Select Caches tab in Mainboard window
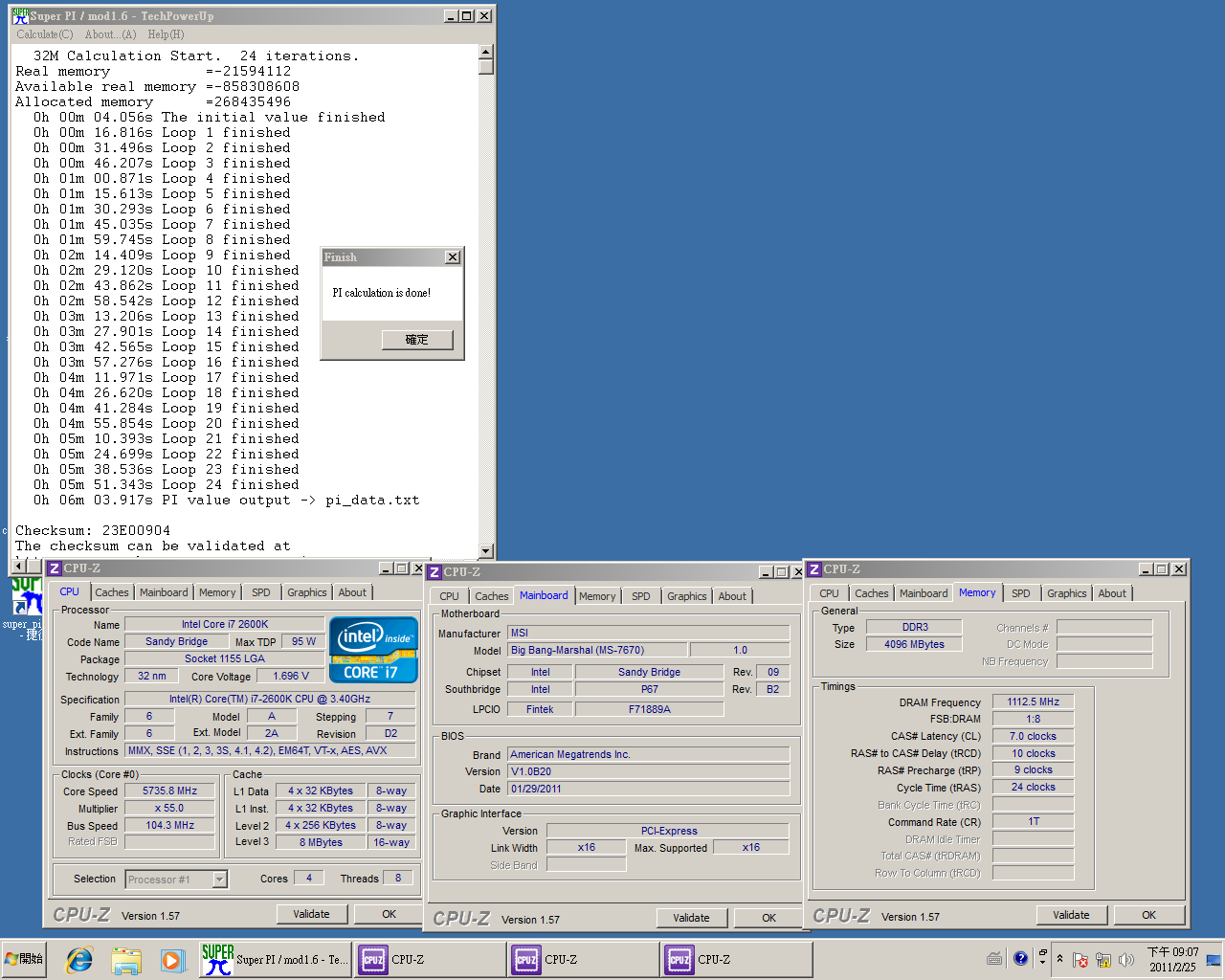This screenshot has width=1225, height=980. (x=492, y=596)
